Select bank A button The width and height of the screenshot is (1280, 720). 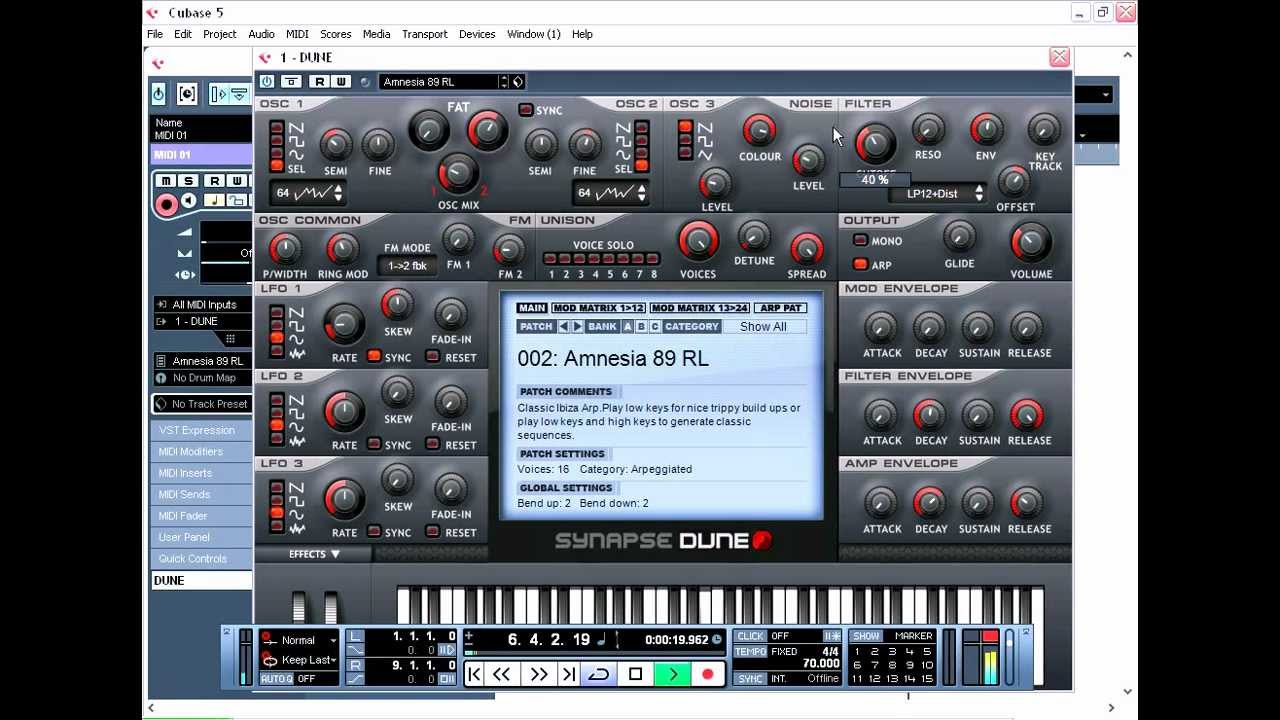628,327
